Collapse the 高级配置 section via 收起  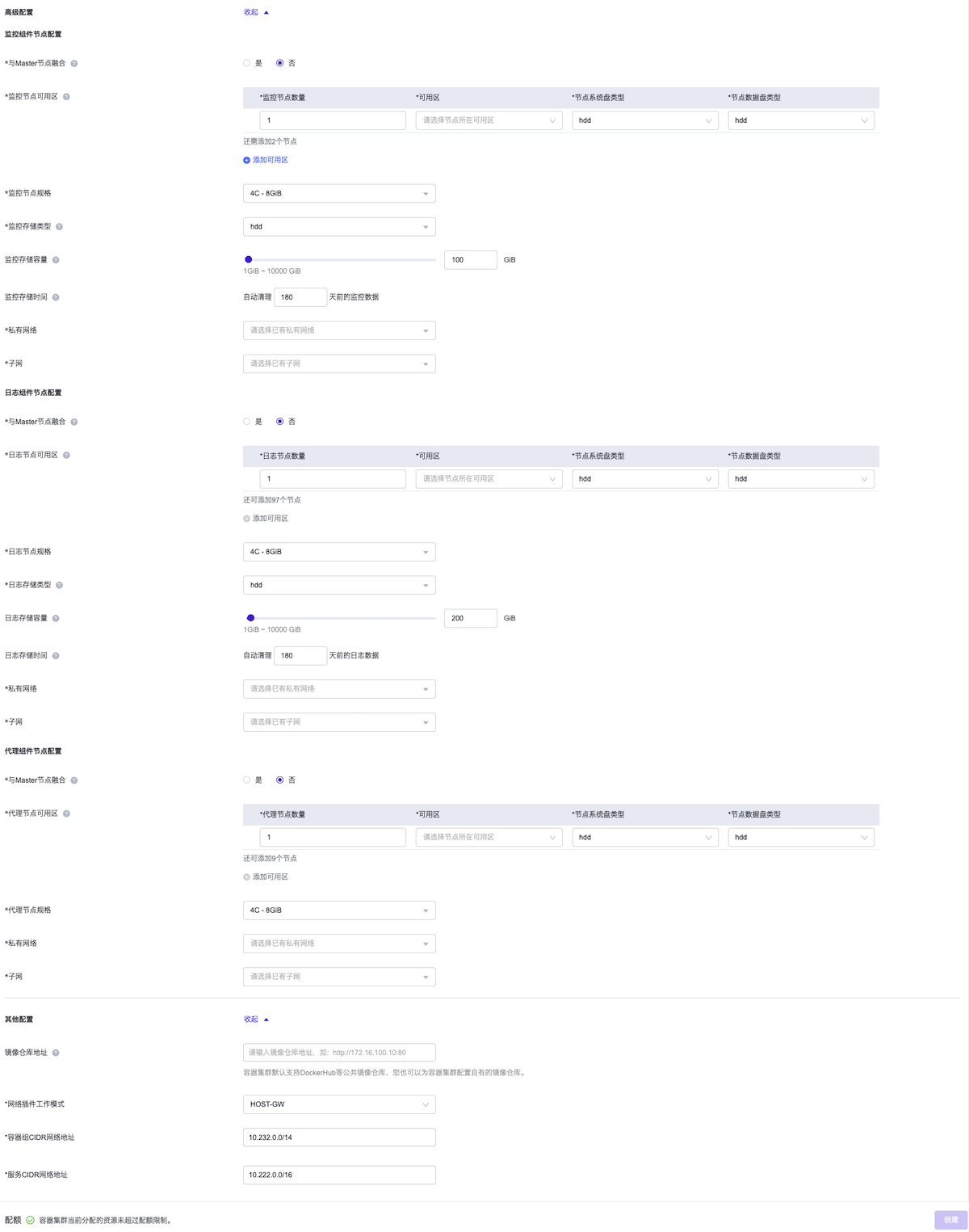pos(256,12)
